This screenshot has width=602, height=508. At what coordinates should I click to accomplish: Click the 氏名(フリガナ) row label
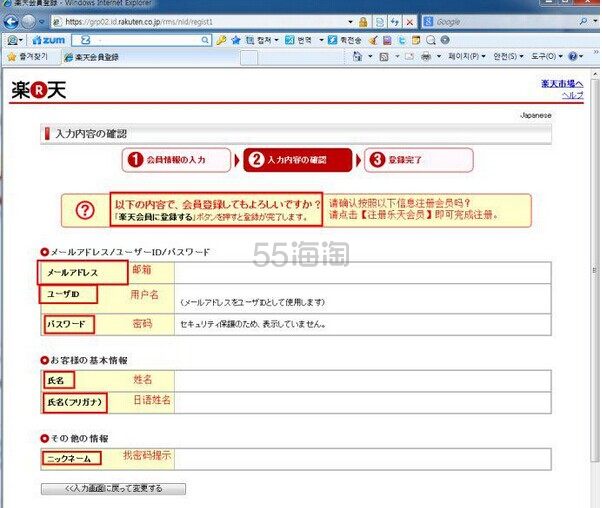(75, 402)
